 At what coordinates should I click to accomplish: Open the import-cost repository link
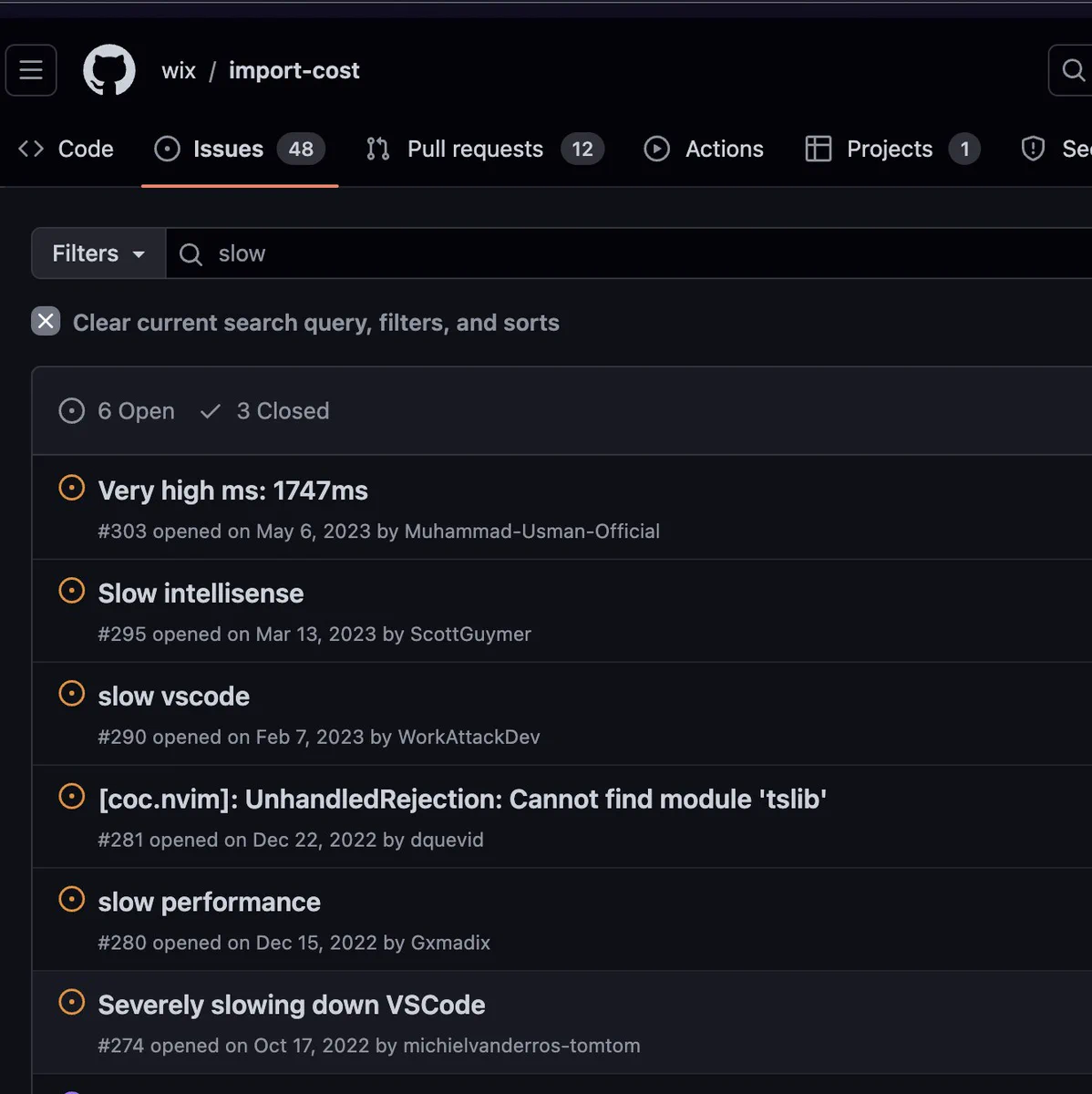(x=294, y=70)
